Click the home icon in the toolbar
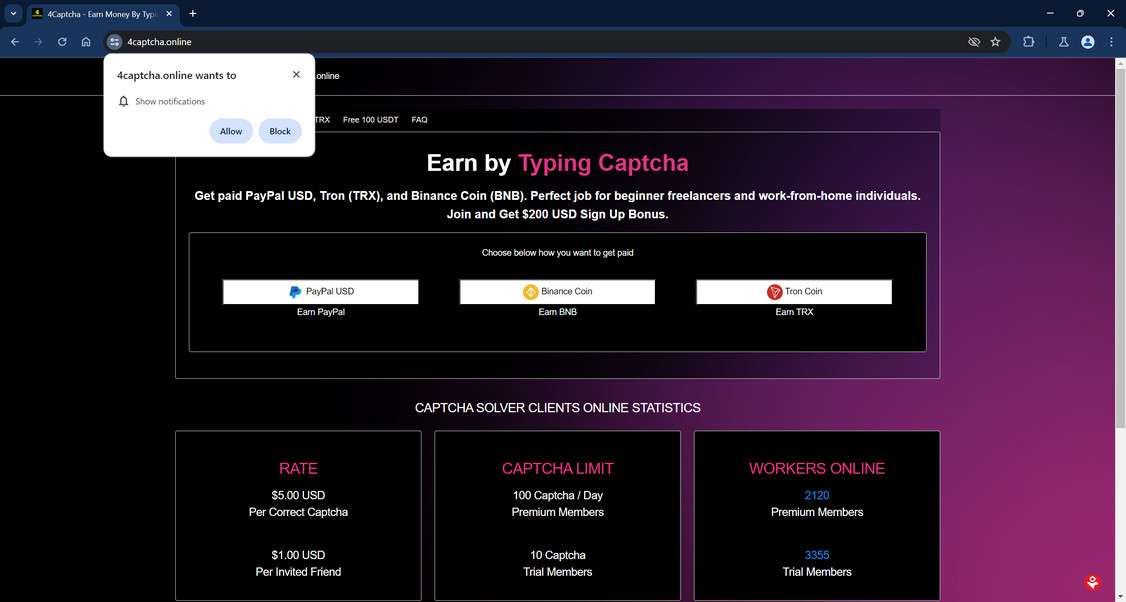1126x602 pixels. (x=85, y=42)
